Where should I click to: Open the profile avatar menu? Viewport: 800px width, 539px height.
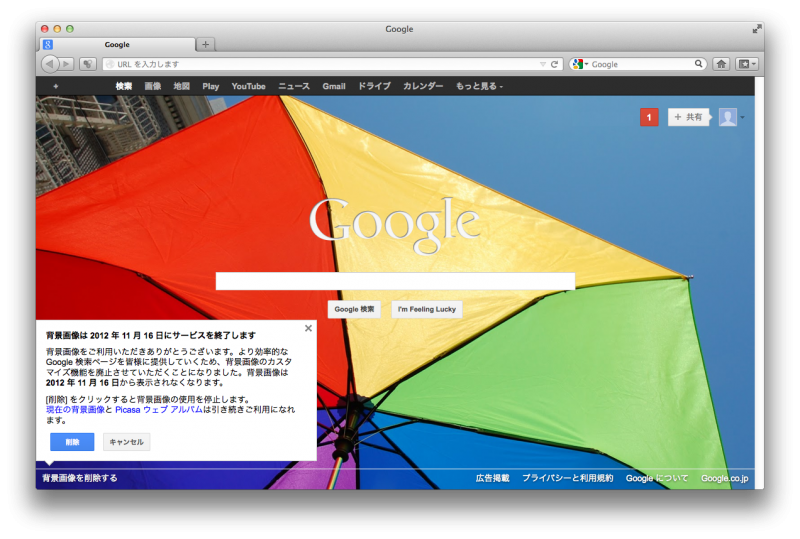728,117
